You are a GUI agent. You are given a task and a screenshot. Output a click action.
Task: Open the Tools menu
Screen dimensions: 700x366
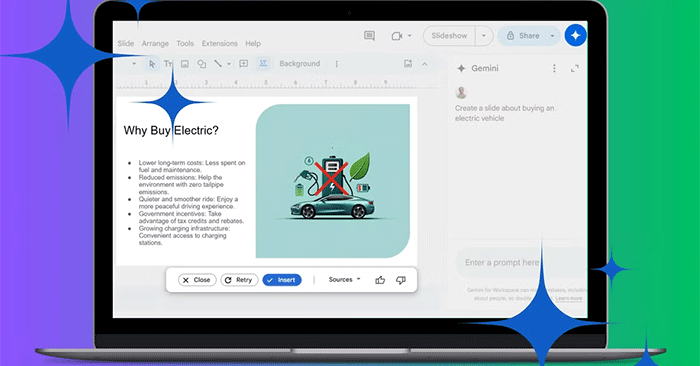pos(185,43)
